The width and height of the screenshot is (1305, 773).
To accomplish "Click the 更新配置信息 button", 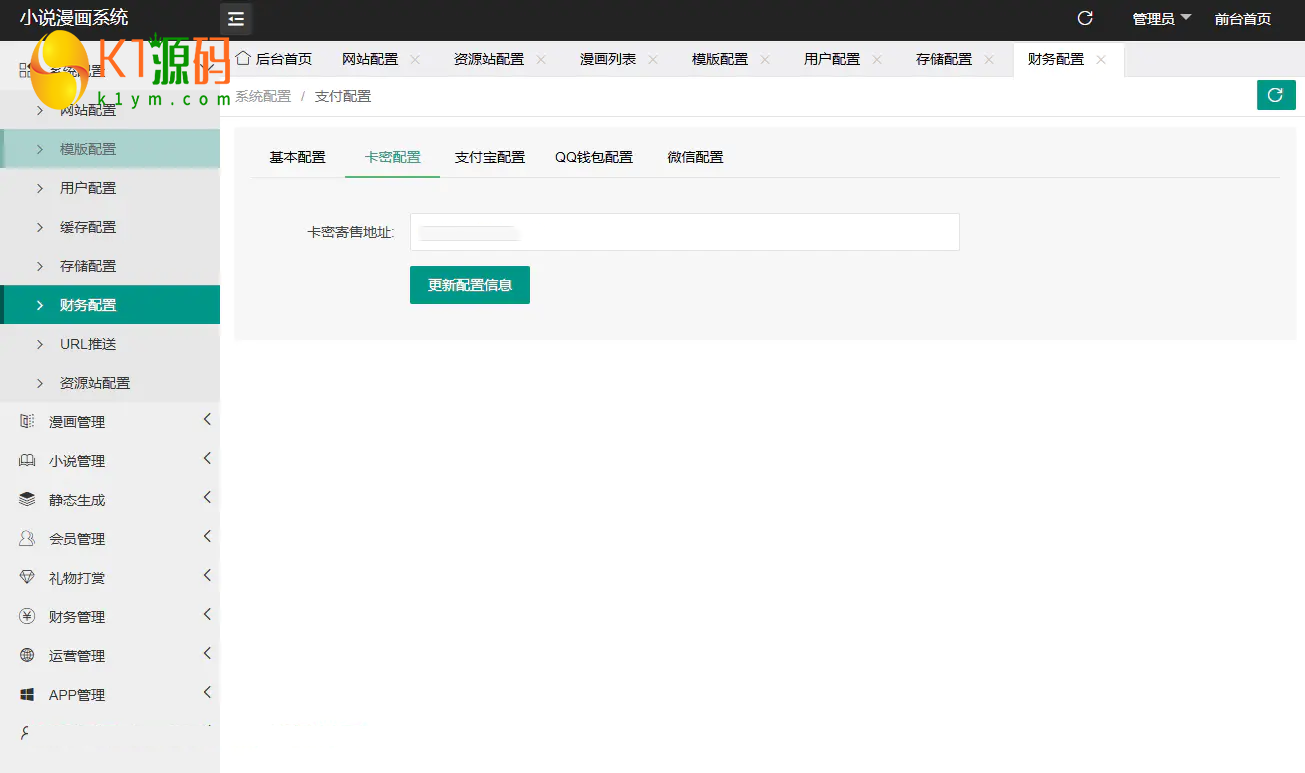I will click(x=469, y=285).
